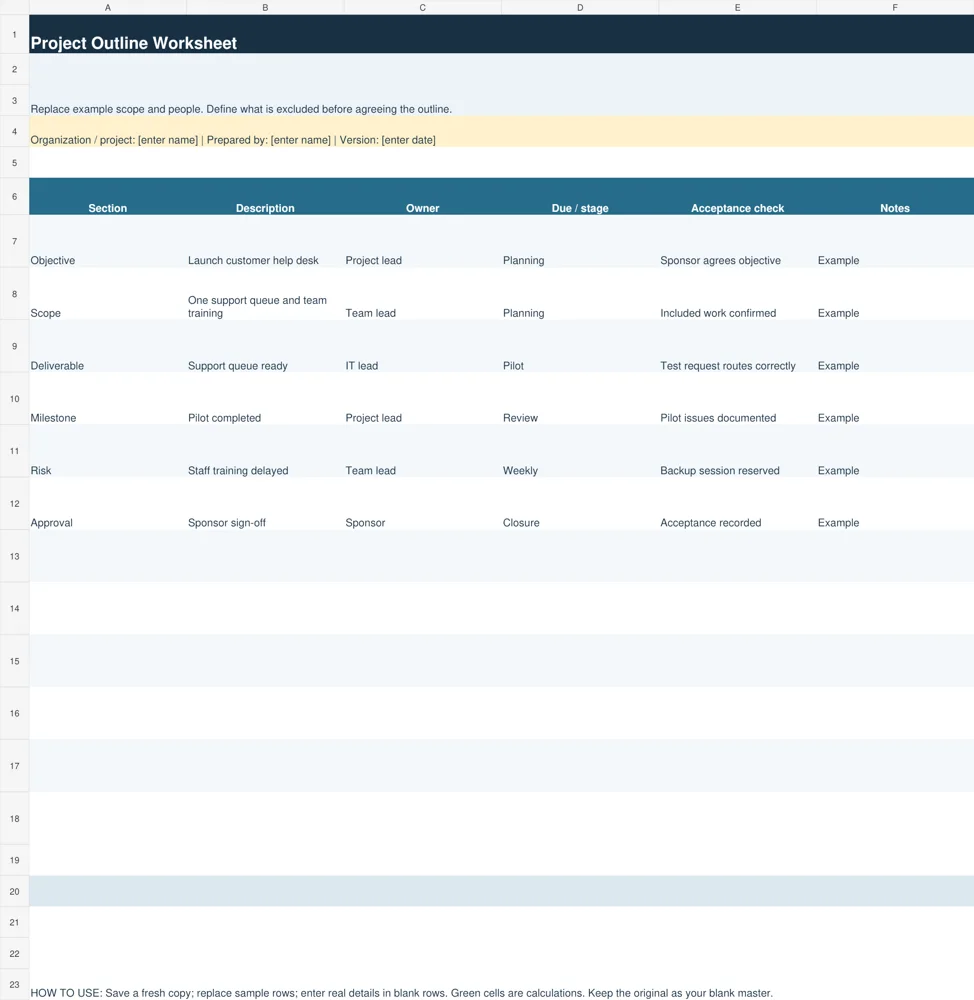Select the 'IT lead' owner cell
This screenshot has height=1000, width=974.
pos(422,346)
